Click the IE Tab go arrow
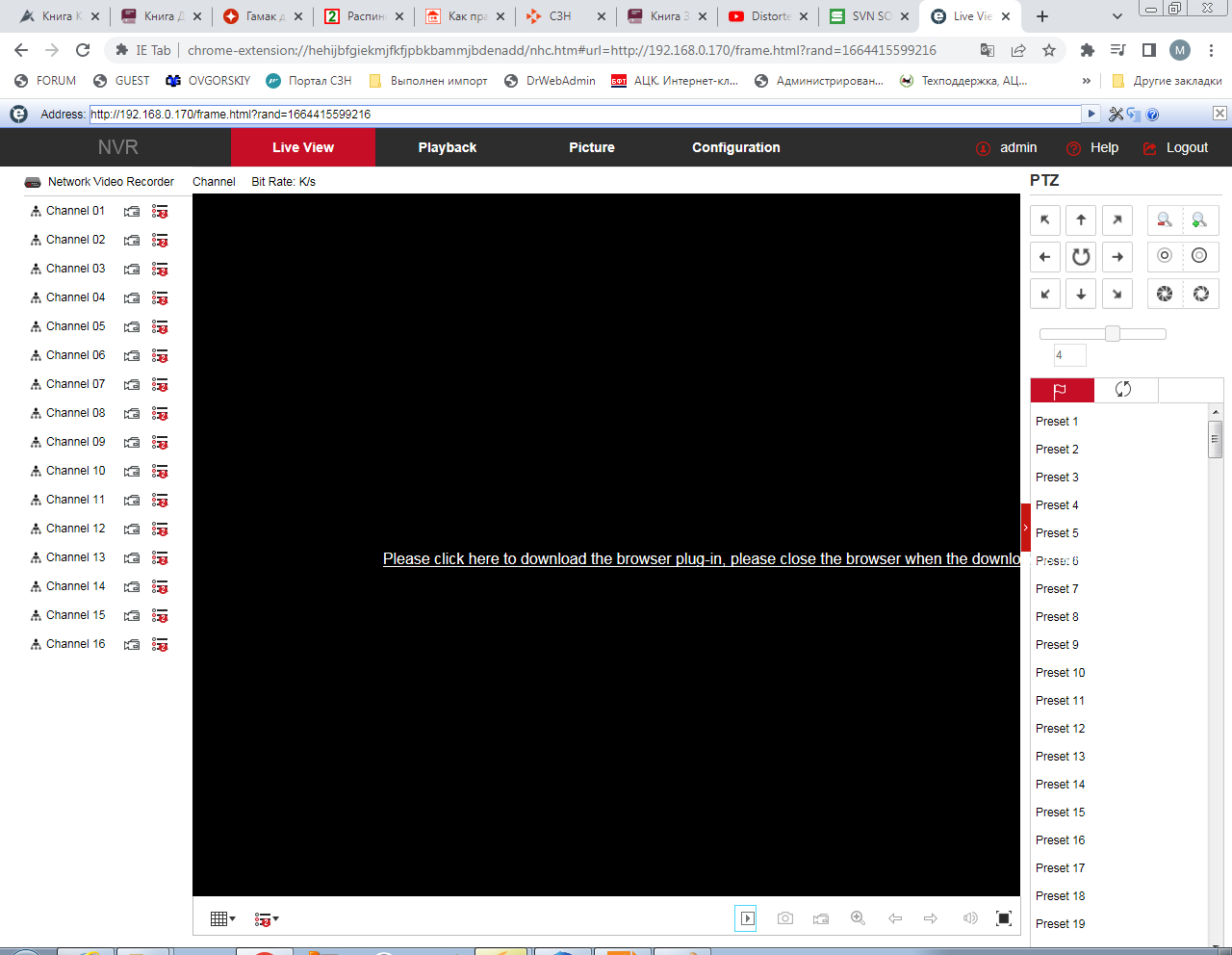Screen dimensions: 1232x955 [x=1091, y=114]
